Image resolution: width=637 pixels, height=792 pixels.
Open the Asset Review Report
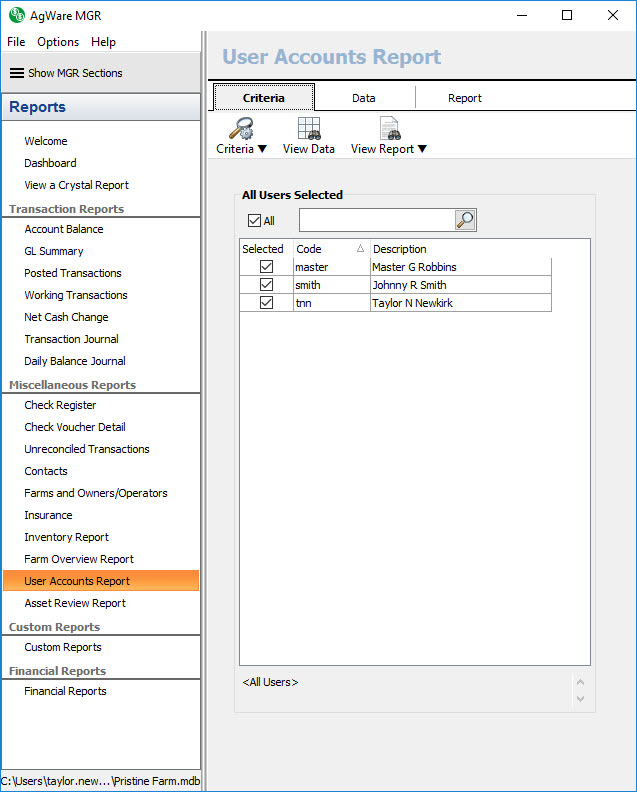tap(75, 603)
